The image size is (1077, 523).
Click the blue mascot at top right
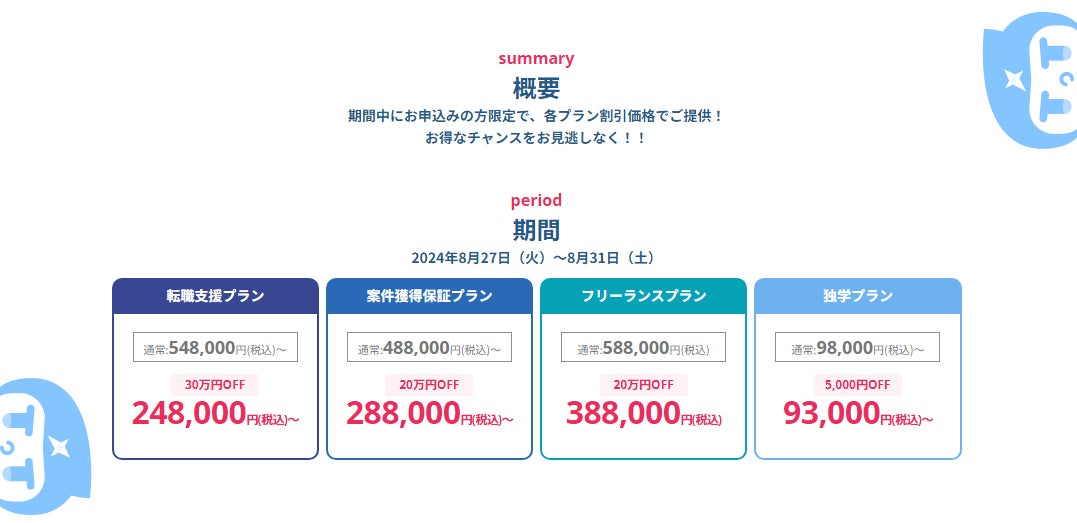coord(1034,82)
